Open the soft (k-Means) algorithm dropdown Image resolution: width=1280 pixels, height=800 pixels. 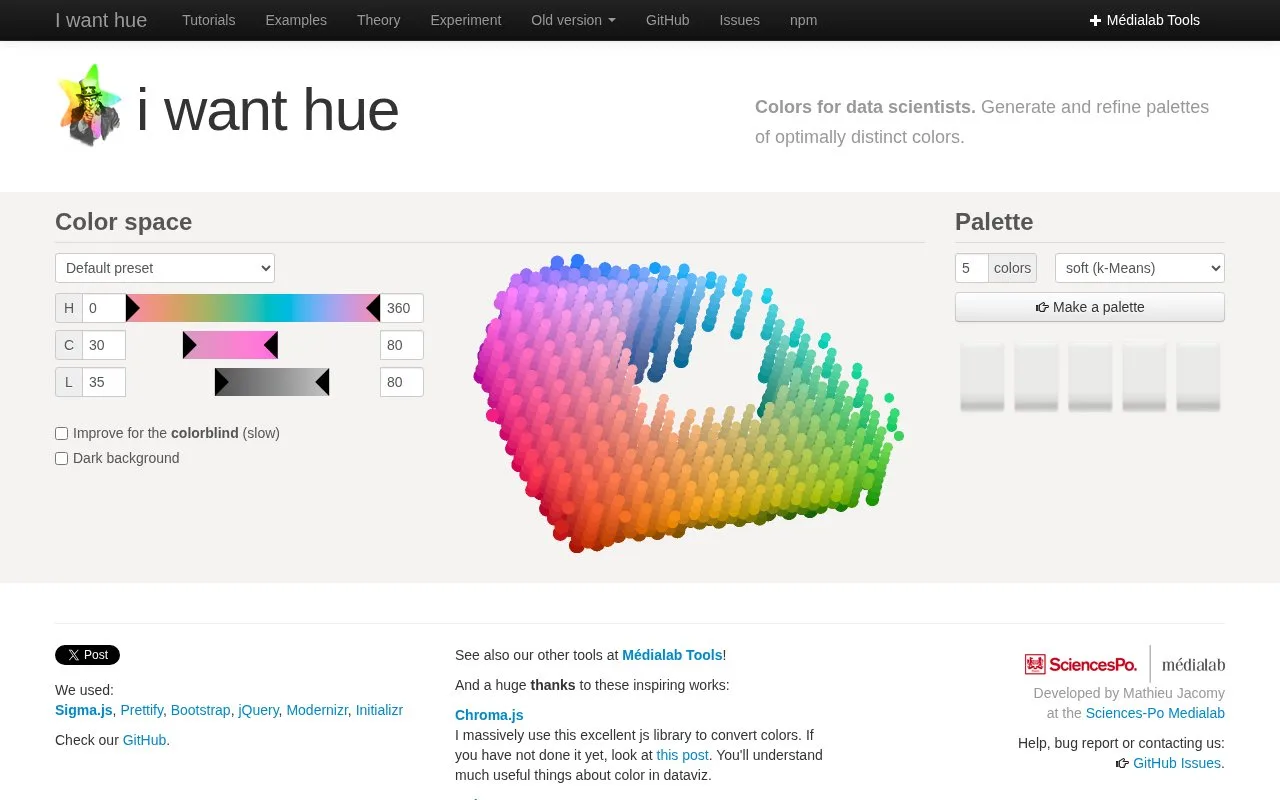pyautogui.click(x=1140, y=268)
